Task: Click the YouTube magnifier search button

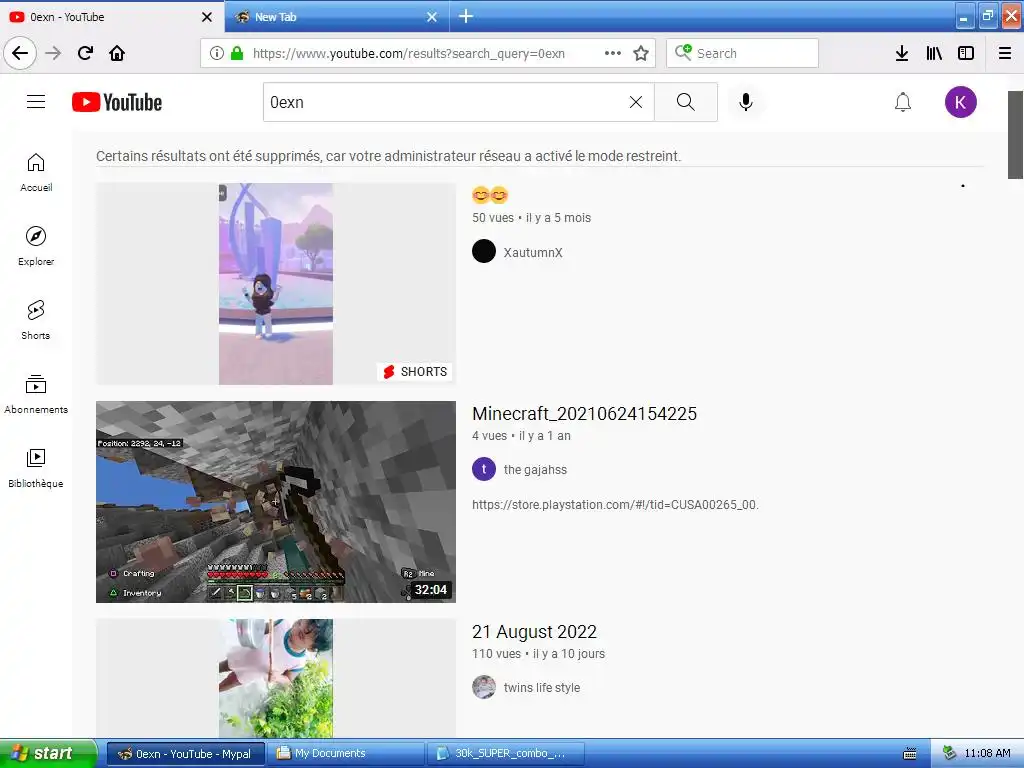Action: coord(686,102)
